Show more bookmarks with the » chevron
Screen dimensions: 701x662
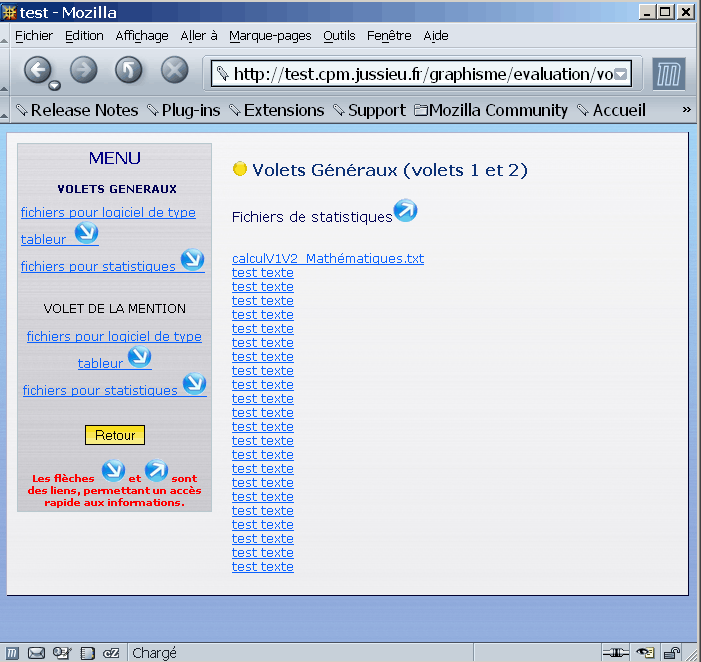click(x=686, y=110)
